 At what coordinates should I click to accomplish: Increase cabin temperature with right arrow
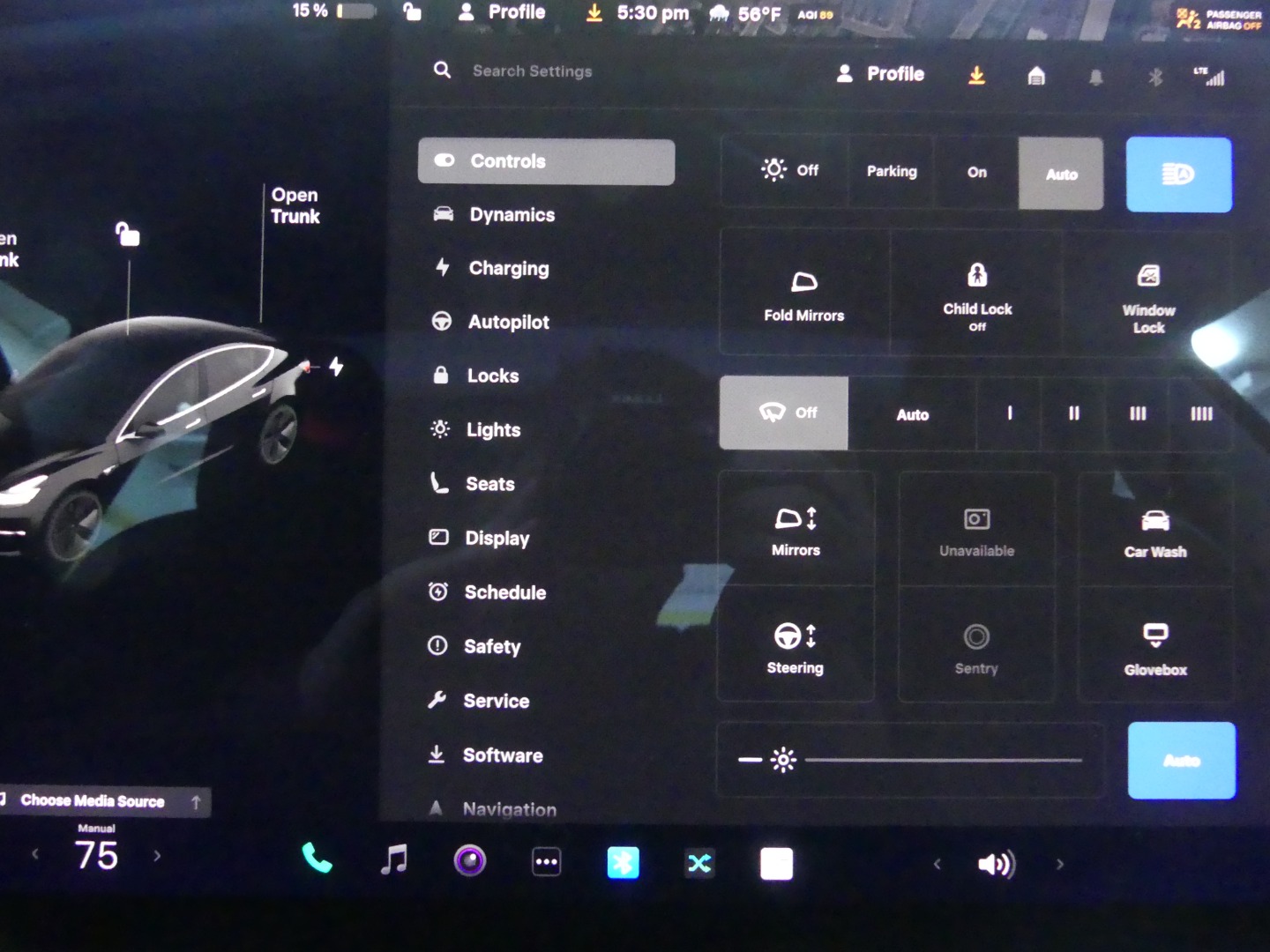pyautogui.click(x=158, y=856)
